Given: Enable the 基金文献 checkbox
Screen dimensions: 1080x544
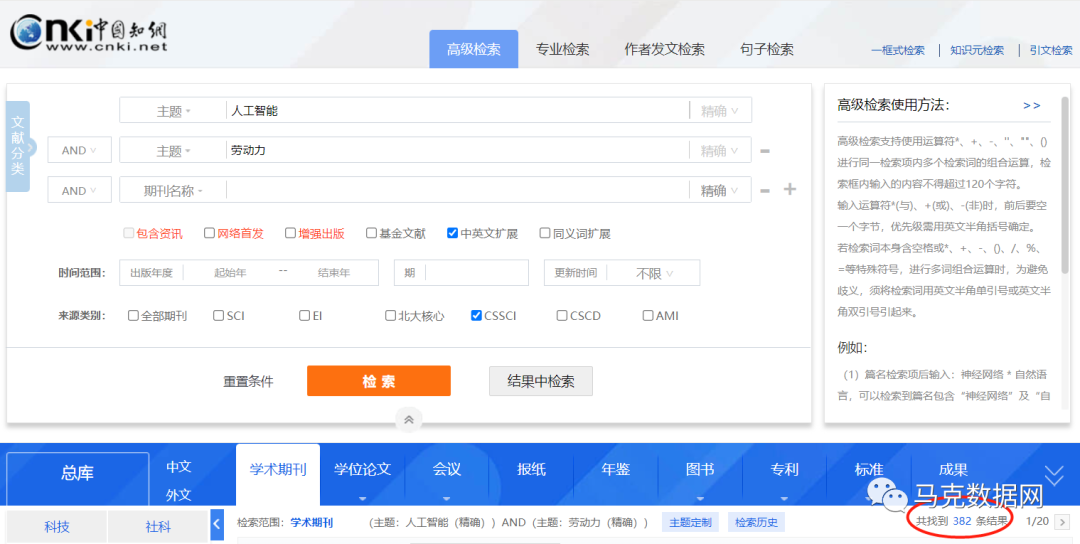Looking at the screenshot, I should tap(371, 233).
